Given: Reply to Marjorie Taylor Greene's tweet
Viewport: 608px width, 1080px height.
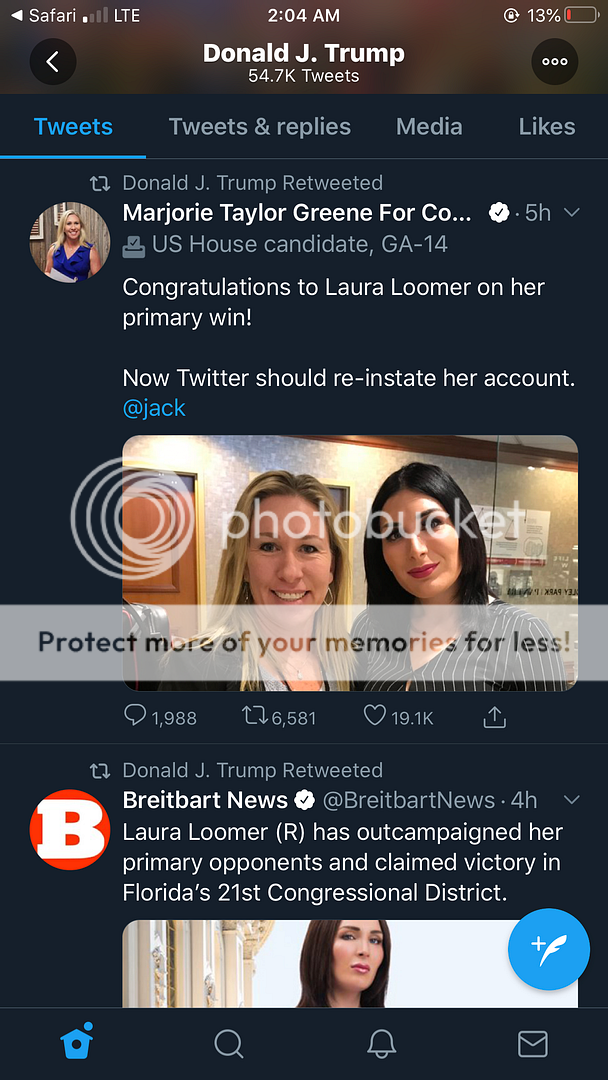Looking at the screenshot, I should point(136,716).
